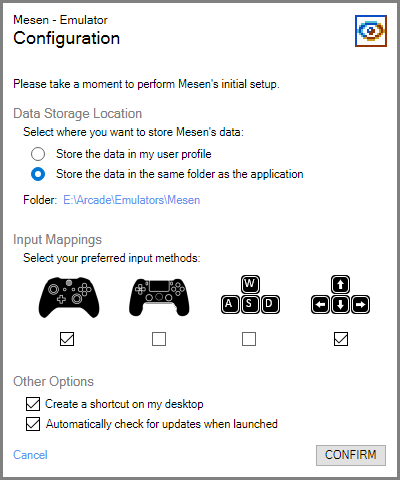Click the up arrow key icon
The image size is (400, 480).
click(x=340, y=284)
